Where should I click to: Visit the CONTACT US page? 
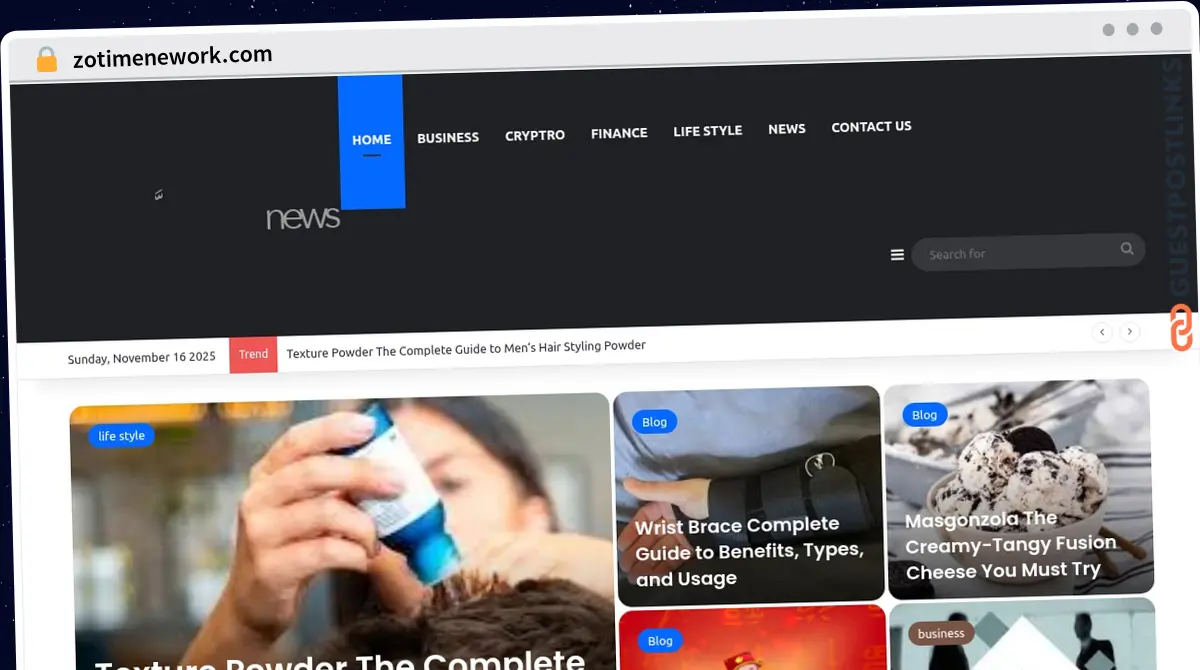pos(871,127)
